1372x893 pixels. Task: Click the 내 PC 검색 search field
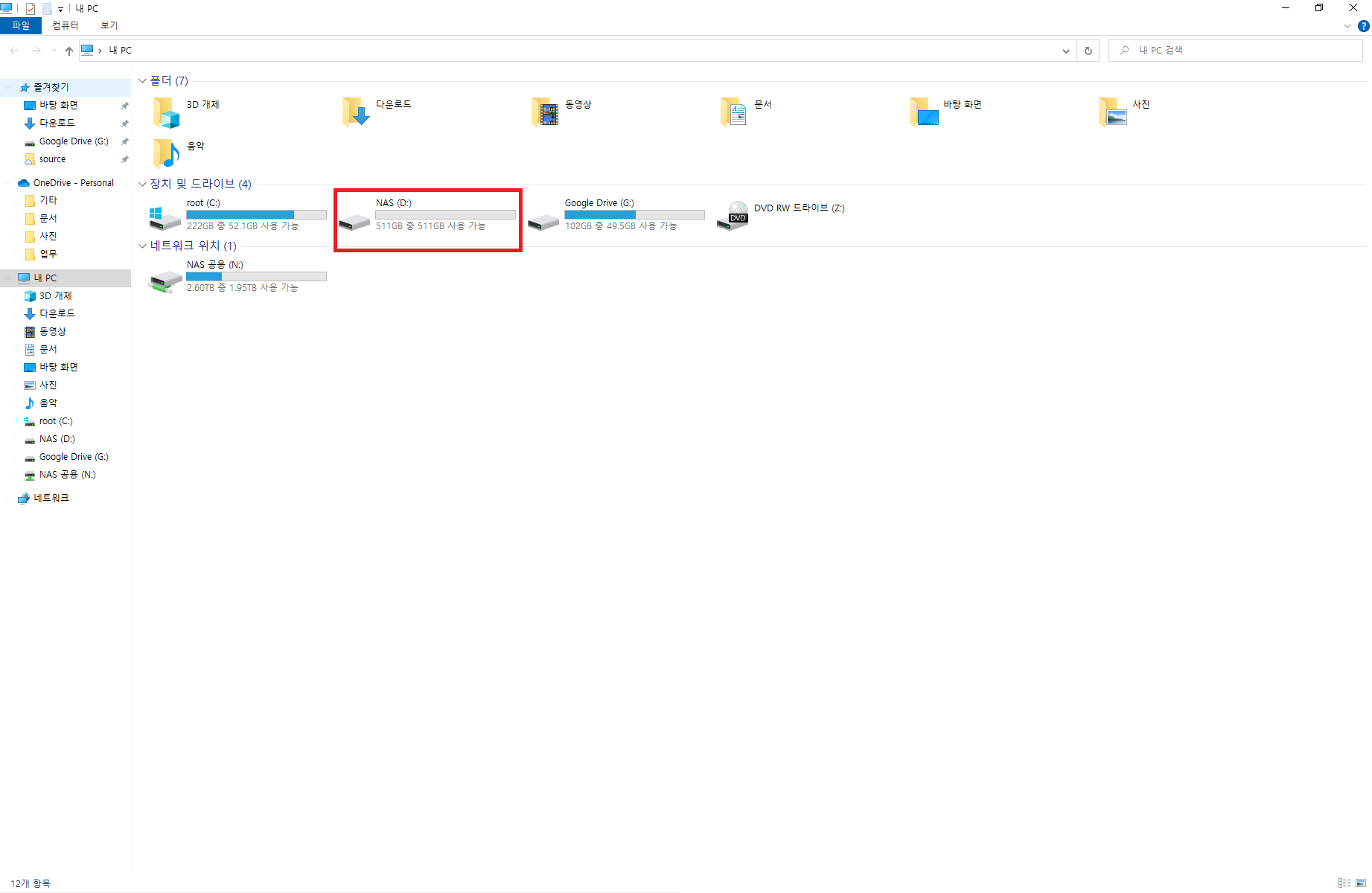(1236, 51)
